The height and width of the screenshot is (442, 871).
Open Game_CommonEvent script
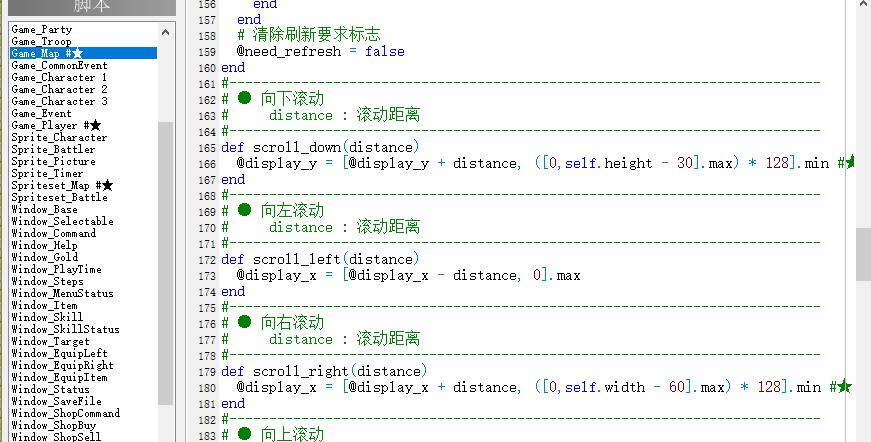[x=59, y=66]
